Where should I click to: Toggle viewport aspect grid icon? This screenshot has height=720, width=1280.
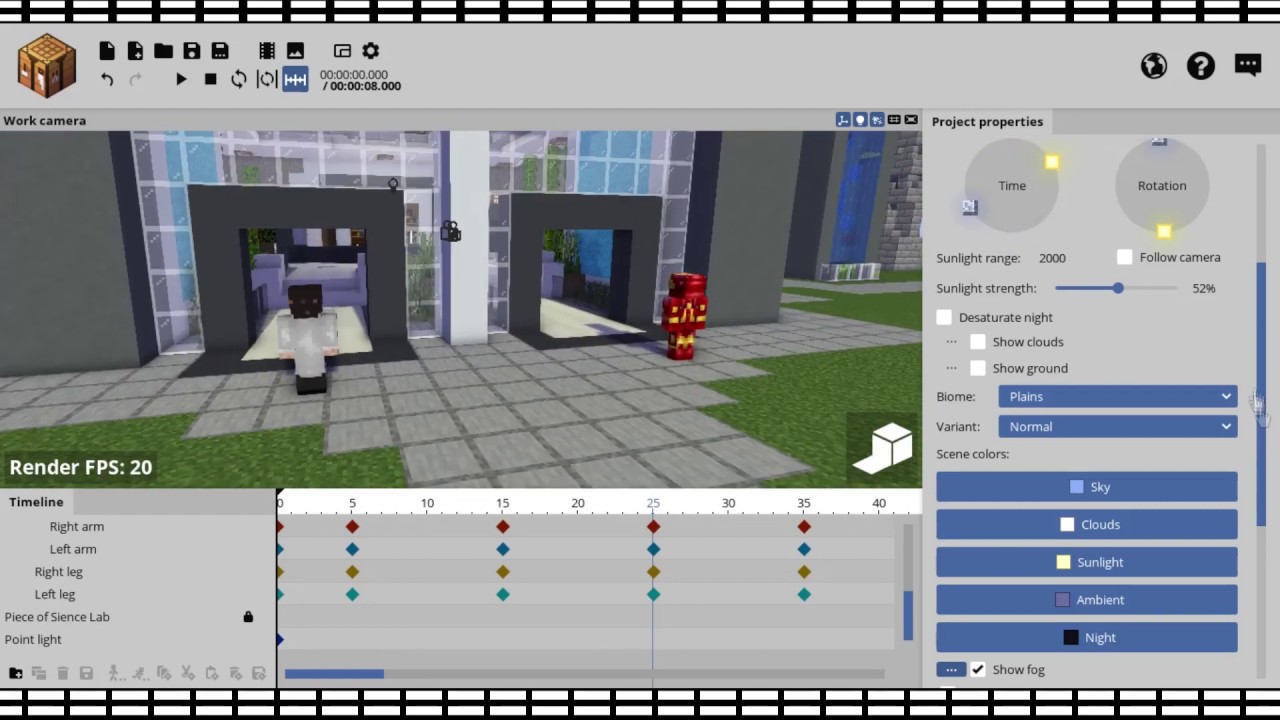point(894,120)
